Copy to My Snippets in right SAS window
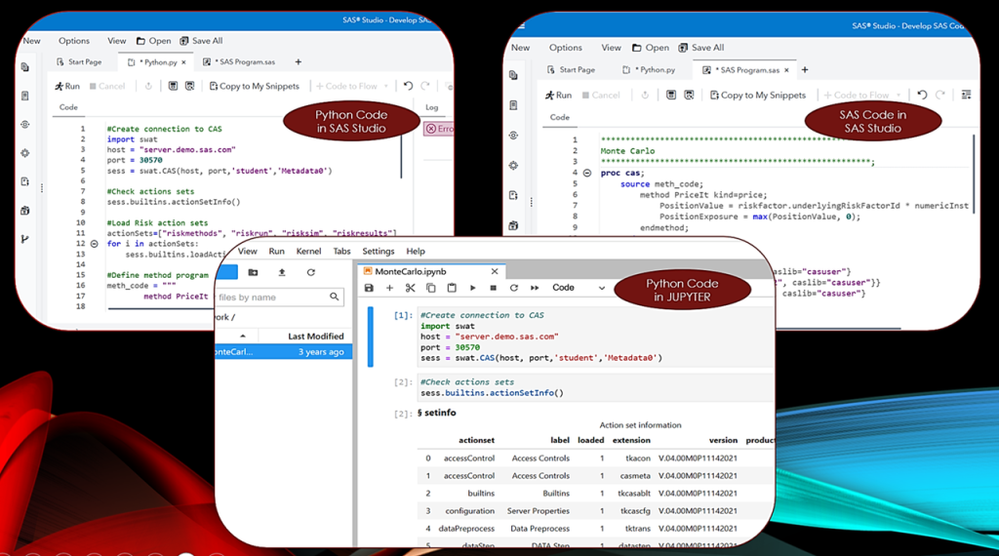This screenshot has height=556, width=999. click(758, 95)
